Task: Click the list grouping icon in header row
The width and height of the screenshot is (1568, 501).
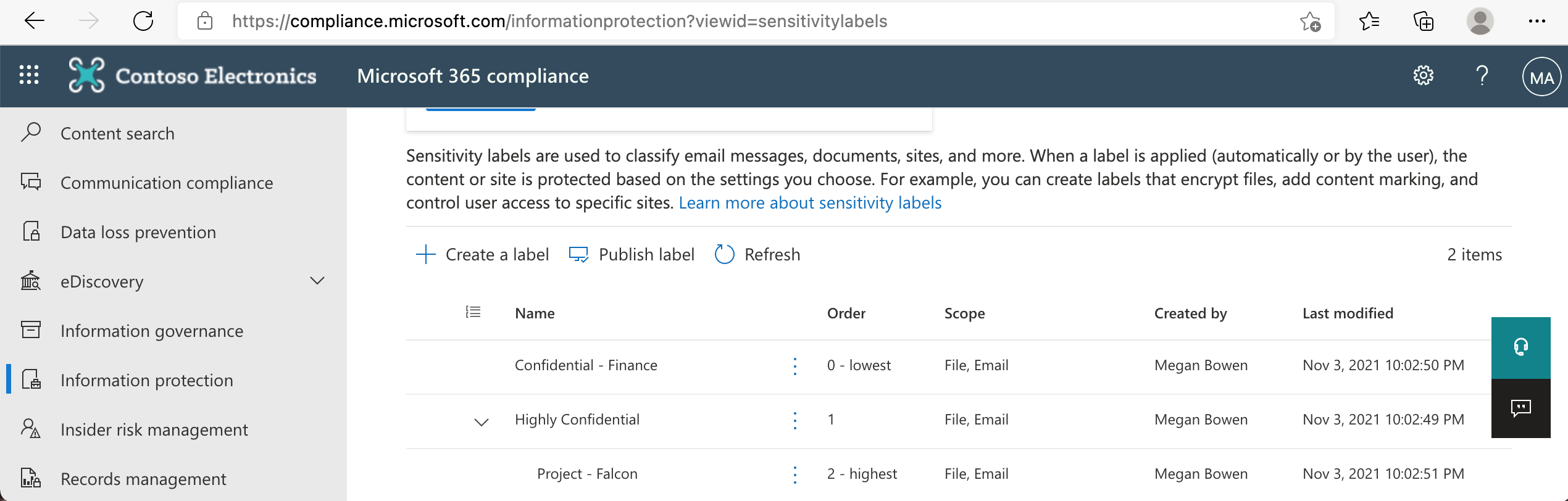Action: pos(473,312)
